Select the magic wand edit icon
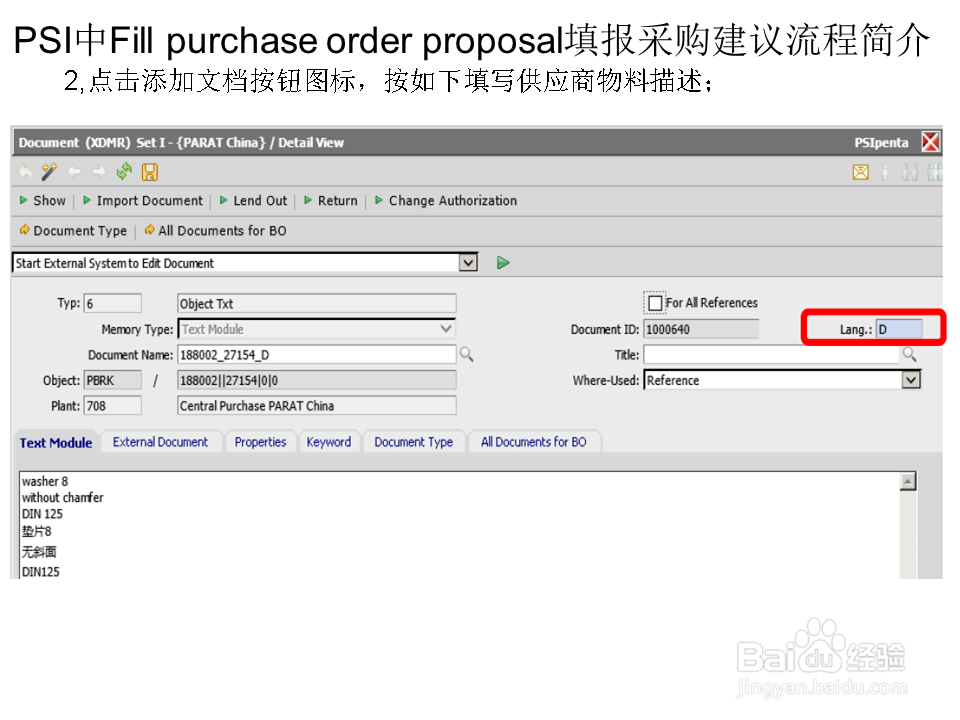Image resolution: width=960 pixels, height=720 pixels. [x=48, y=172]
